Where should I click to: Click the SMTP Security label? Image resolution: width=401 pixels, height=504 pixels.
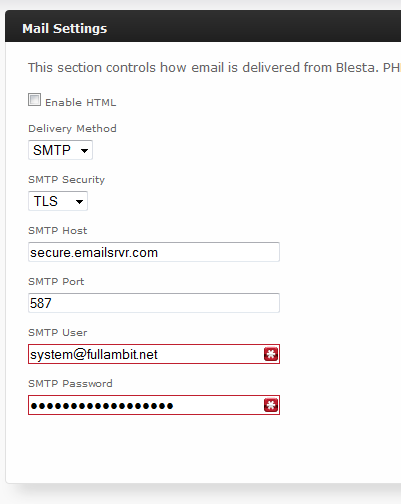pos(67,180)
